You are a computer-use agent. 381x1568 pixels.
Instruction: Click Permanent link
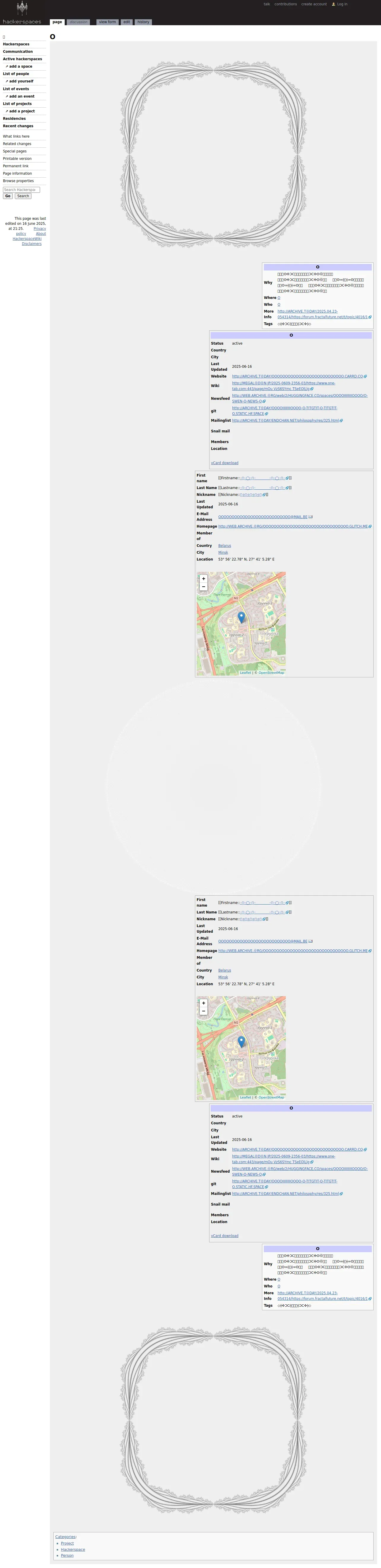pos(16,165)
